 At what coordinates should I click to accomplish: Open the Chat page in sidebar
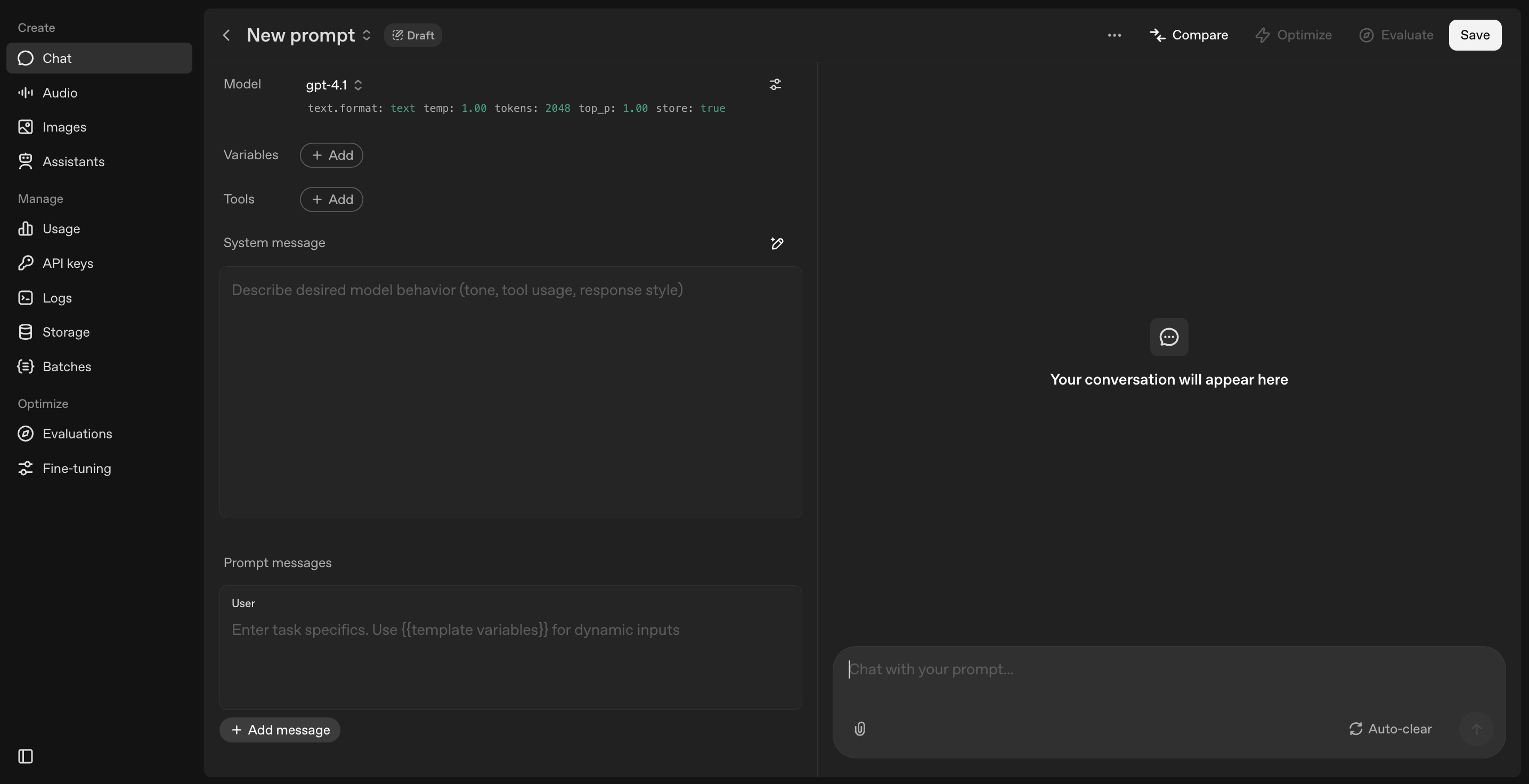click(99, 58)
